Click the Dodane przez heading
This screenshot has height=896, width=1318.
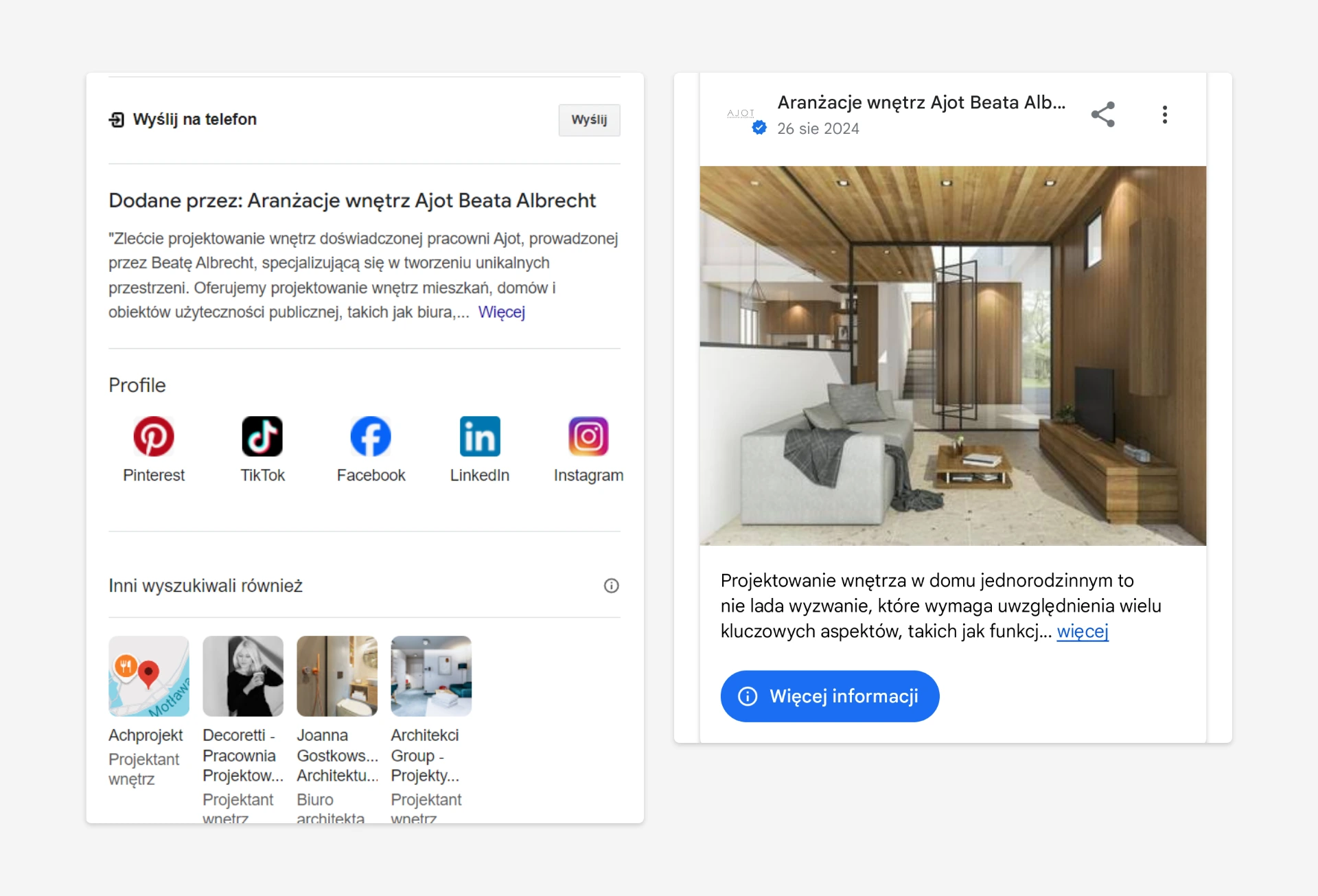(352, 200)
